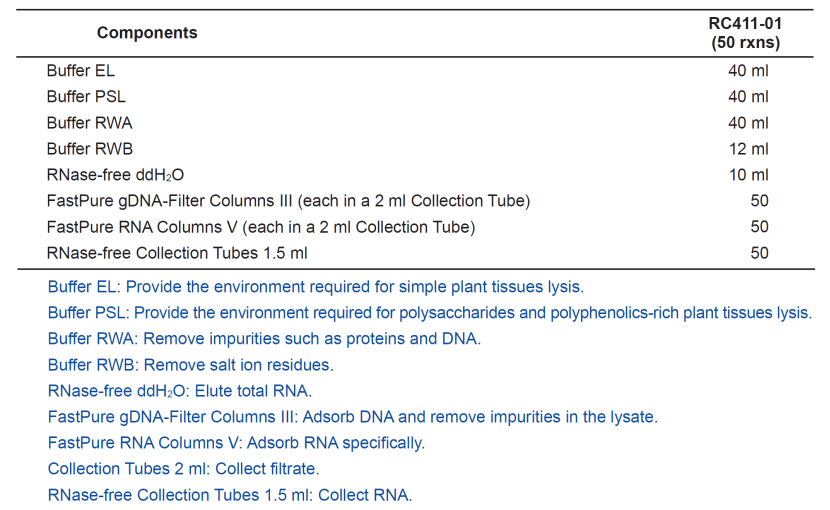
Task: Click Buffer RWA remove impurities description
Action: click(264, 338)
